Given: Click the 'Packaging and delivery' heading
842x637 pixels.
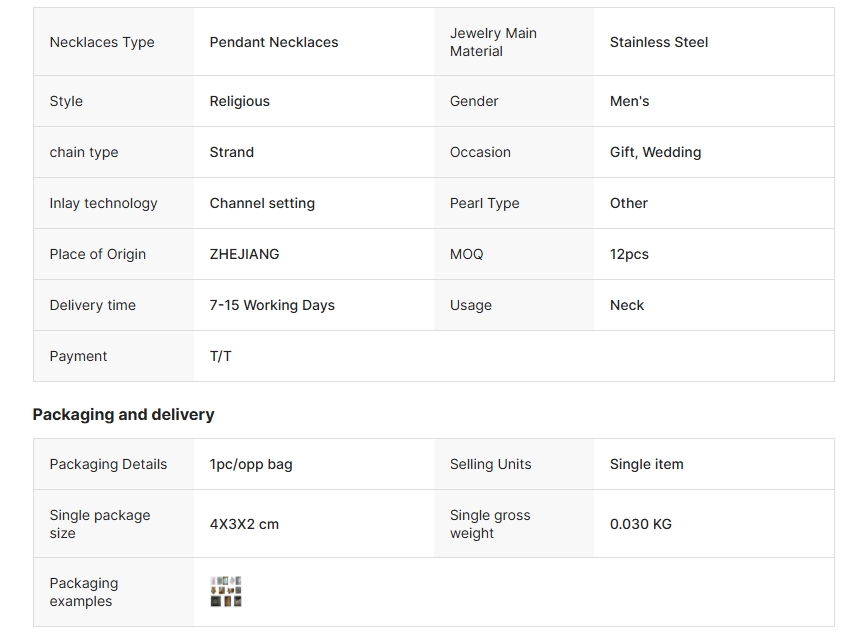Looking at the screenshot, I should click(124, 414).
